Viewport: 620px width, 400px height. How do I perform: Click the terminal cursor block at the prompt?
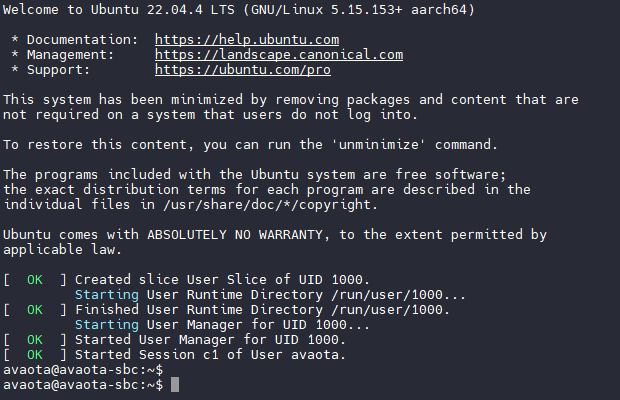(175, 385)
